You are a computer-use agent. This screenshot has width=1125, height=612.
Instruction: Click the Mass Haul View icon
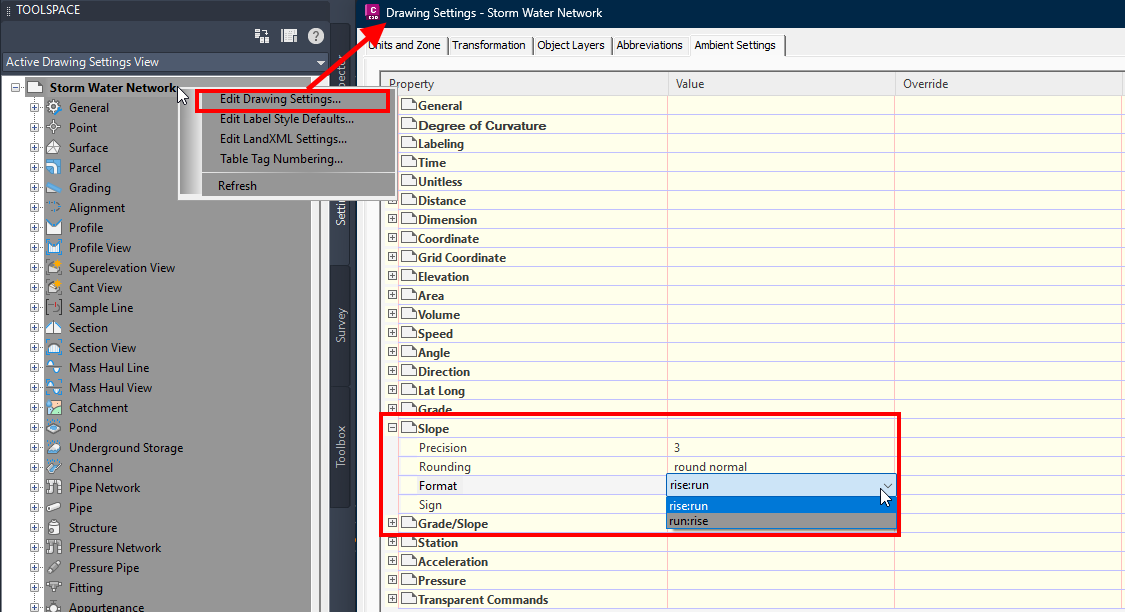pos(54,387)
